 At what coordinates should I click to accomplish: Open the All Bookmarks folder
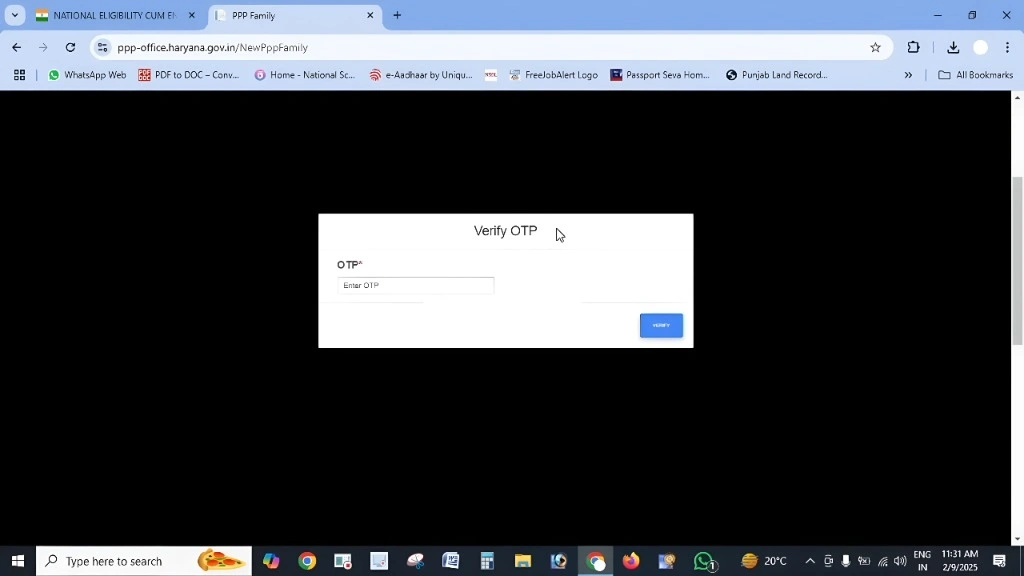point(975,74)
